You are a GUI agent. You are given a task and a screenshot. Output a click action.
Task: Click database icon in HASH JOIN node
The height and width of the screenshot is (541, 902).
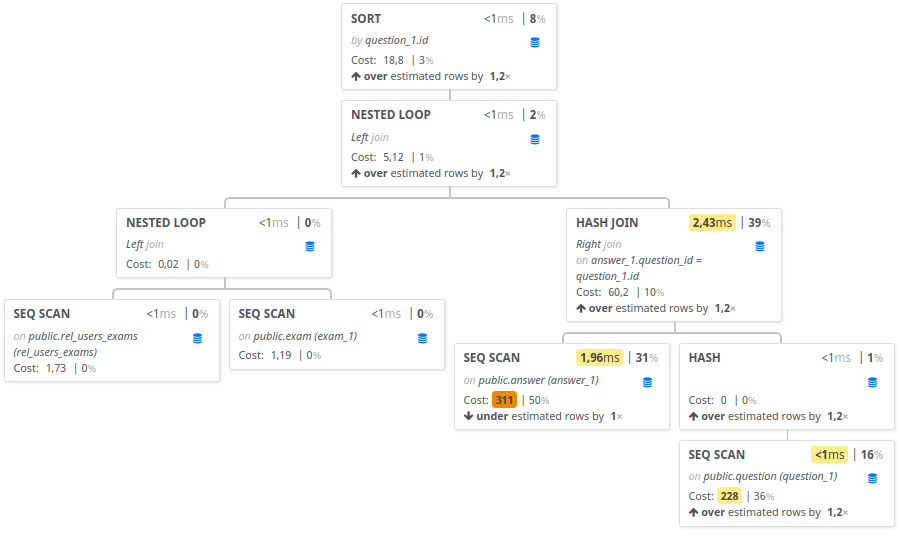(759, 246)
